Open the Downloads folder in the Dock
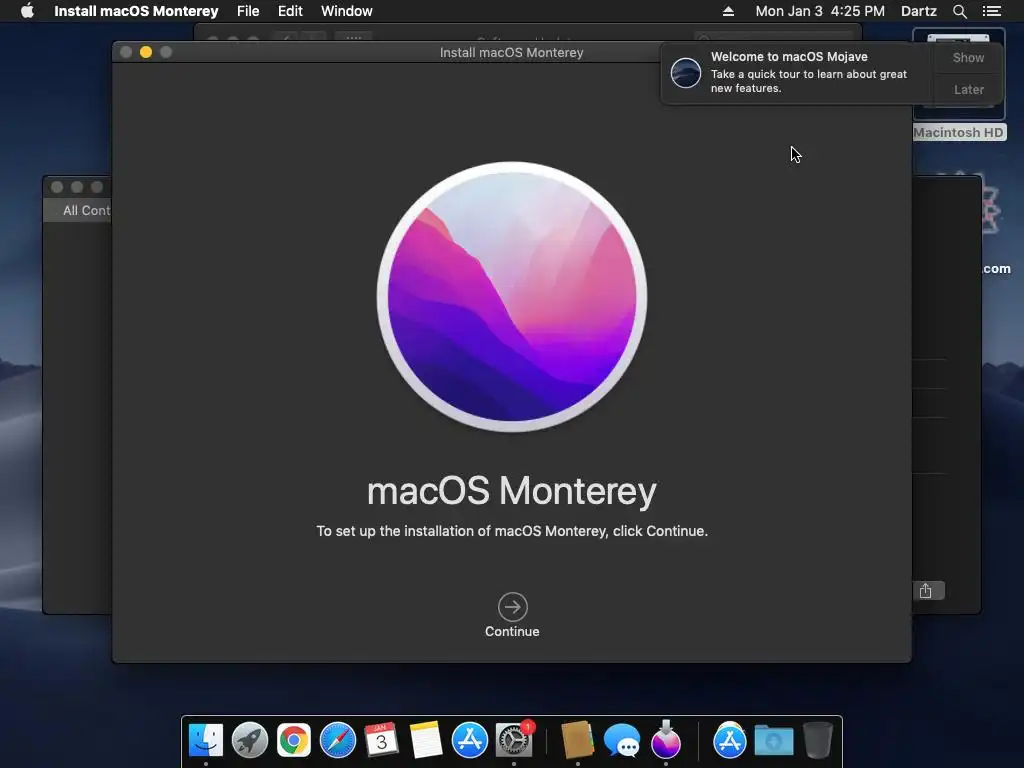 tap(774, 740)
